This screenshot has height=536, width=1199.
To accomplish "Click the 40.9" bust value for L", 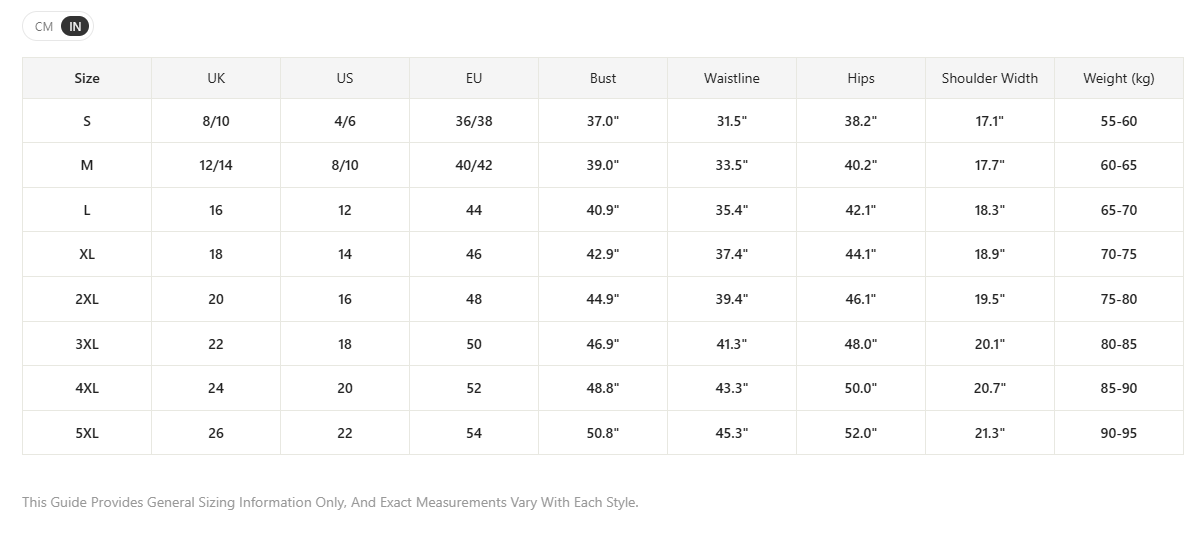I will (603, 210).
